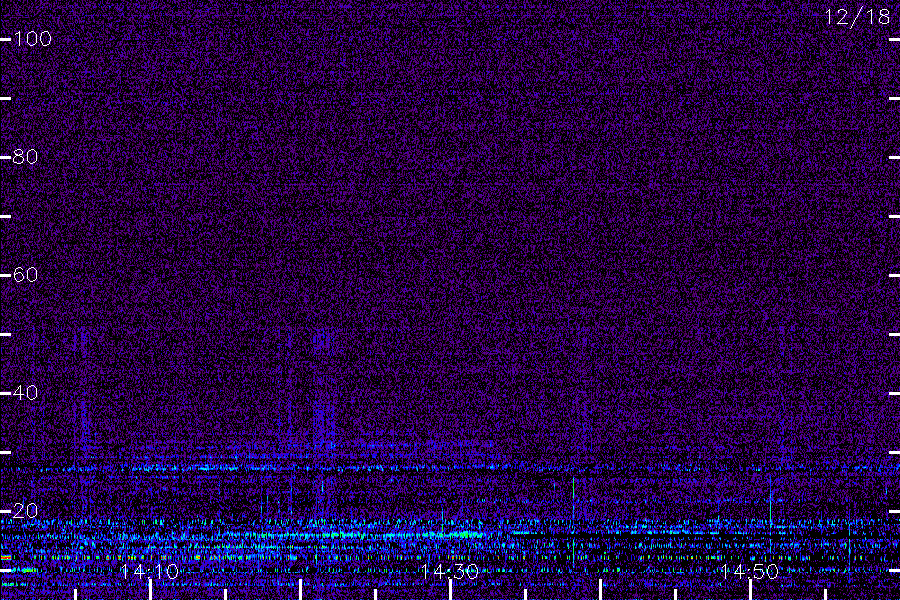Click the 80 frequency axis label

25,157
